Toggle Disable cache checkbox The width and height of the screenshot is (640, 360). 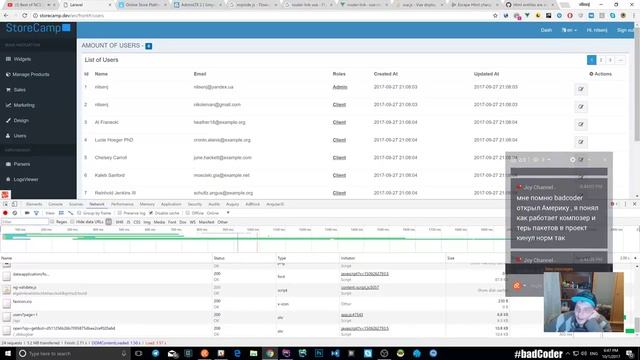pos(151,213)
